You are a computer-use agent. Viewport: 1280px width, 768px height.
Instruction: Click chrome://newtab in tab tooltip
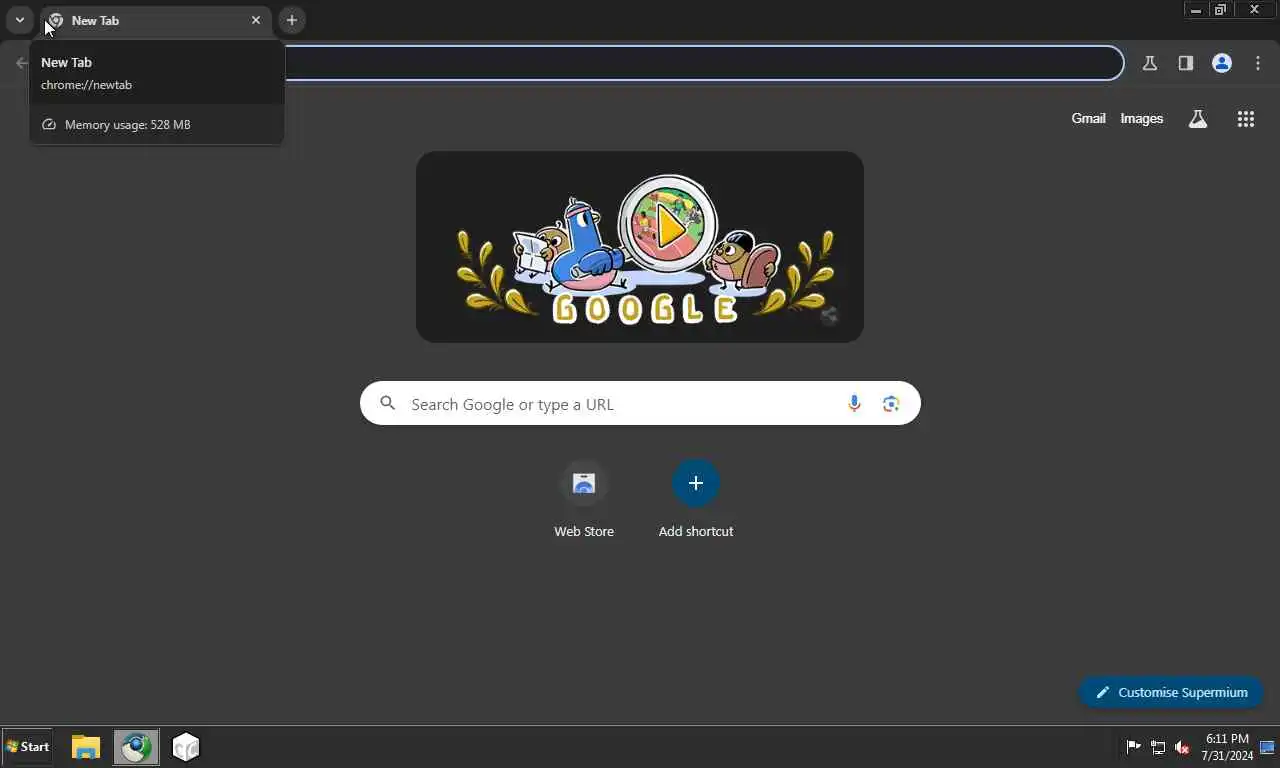tap(86, 85)
